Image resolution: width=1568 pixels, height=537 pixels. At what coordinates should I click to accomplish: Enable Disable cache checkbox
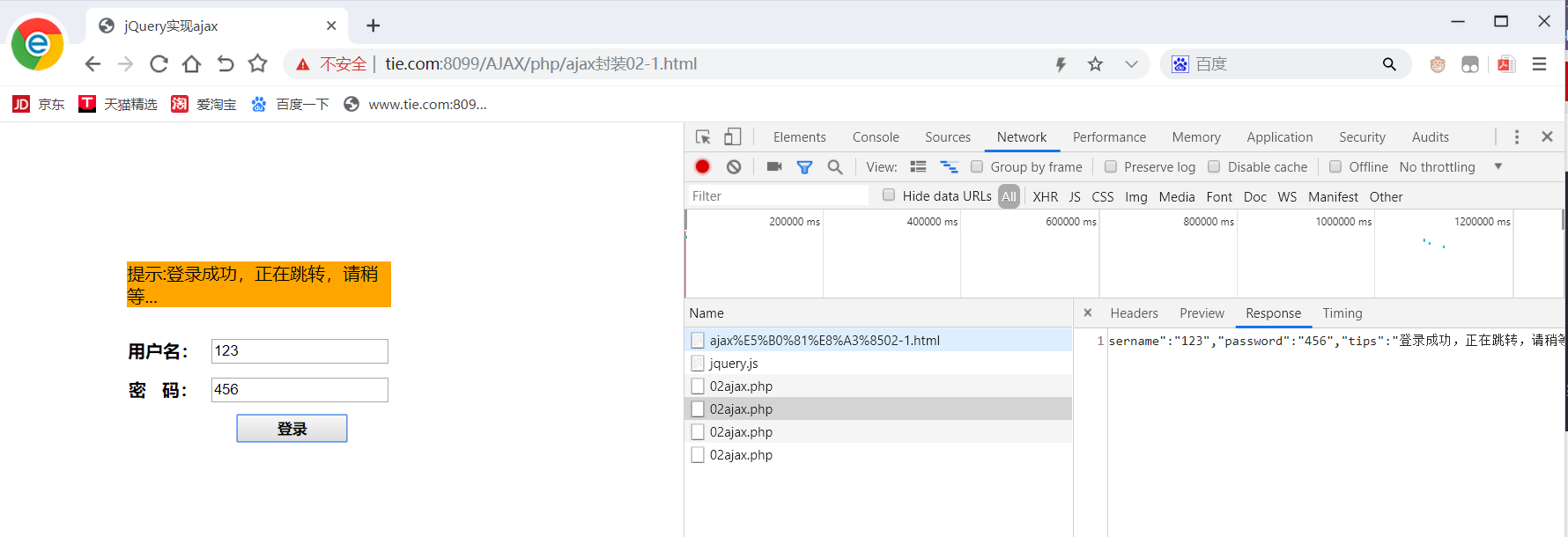[1214, 166]
